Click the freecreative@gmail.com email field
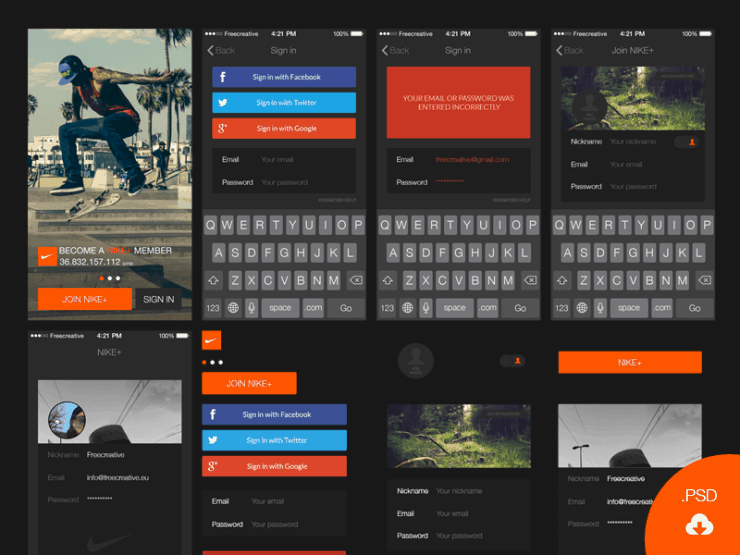Viewport: 740px width, 555px height. click(x=471, y=160)
